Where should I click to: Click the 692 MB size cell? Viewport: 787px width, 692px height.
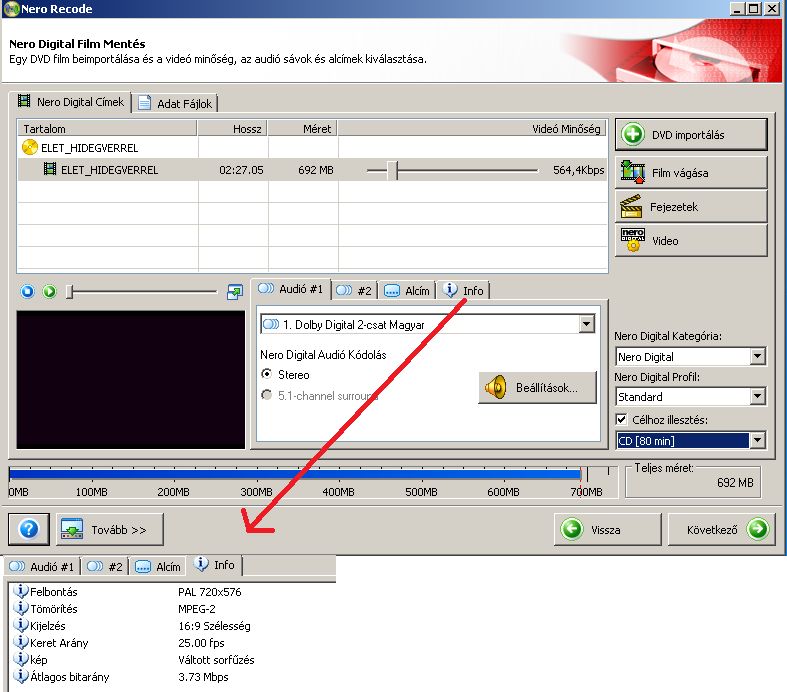click(x=316, y=170)
